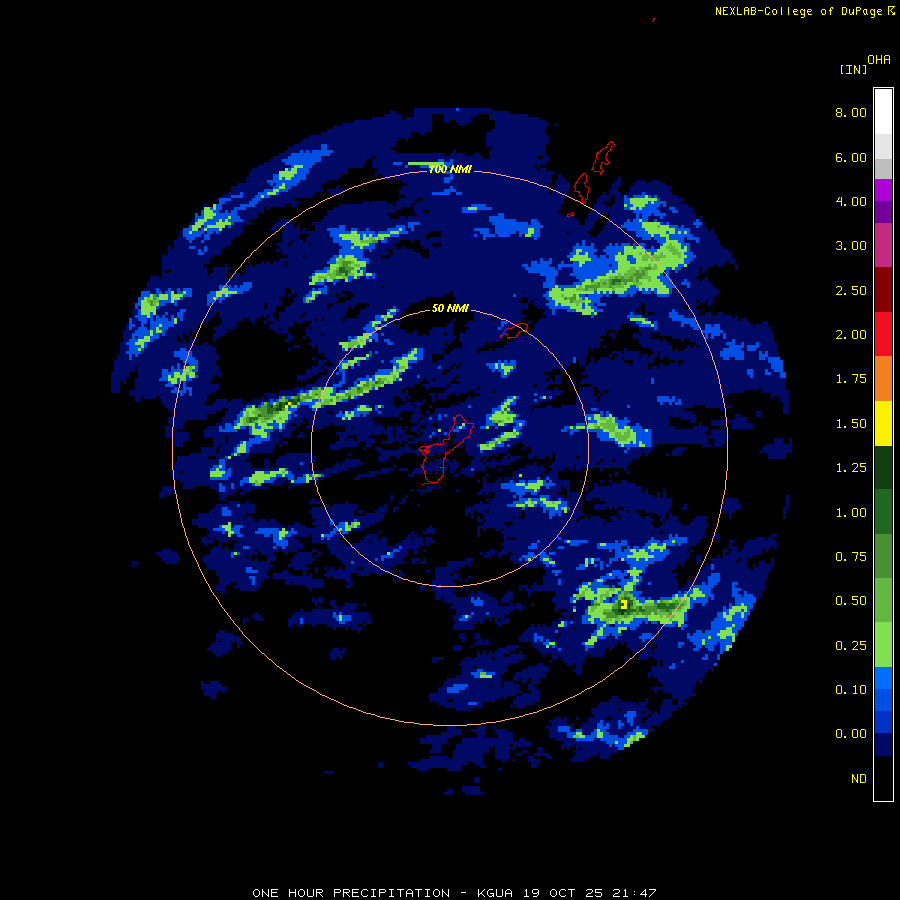The image size is (900, 900).
Task: Click the One Hour Precipitation KGUA title text
Action: [x=454, y=893]
